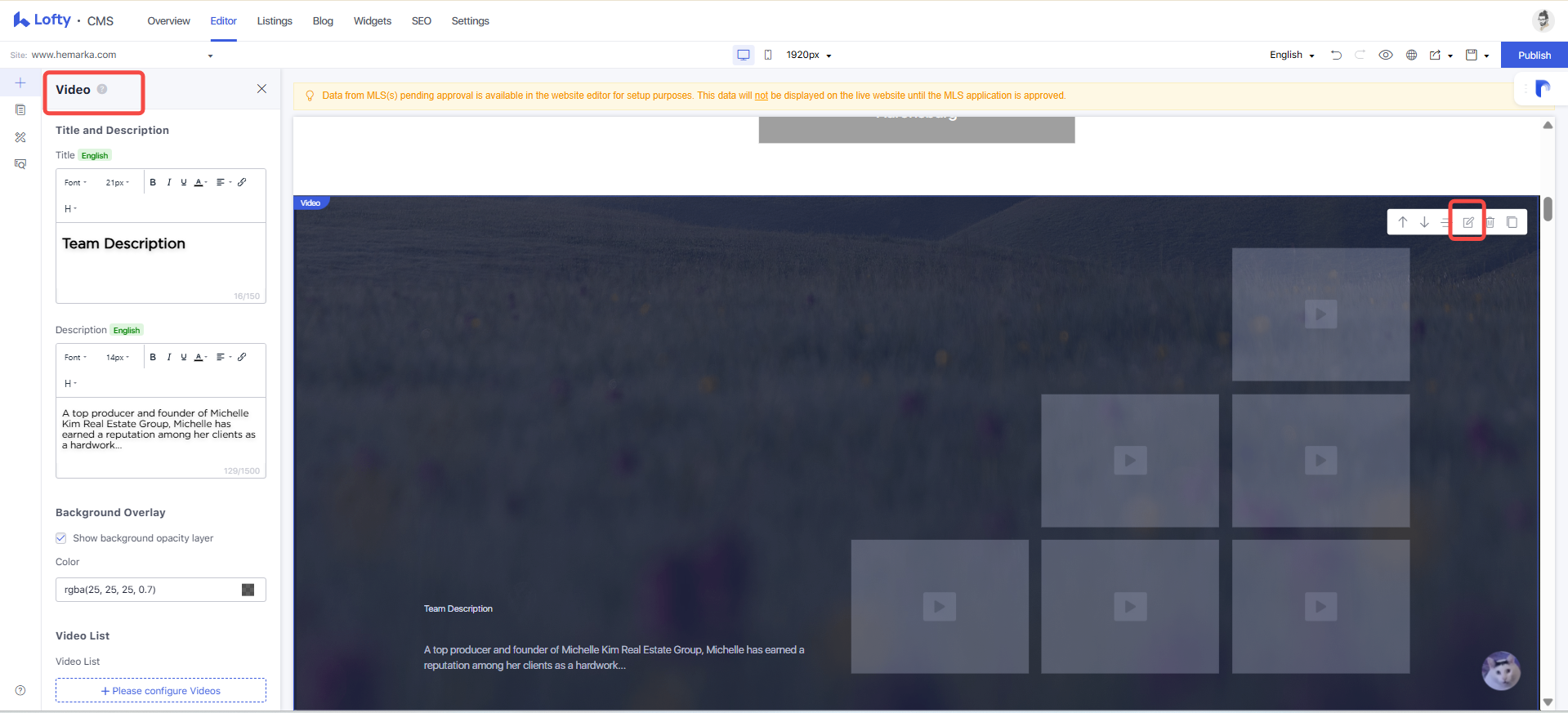Move the Video block up with arrow icon

(x=1402, y=222)
